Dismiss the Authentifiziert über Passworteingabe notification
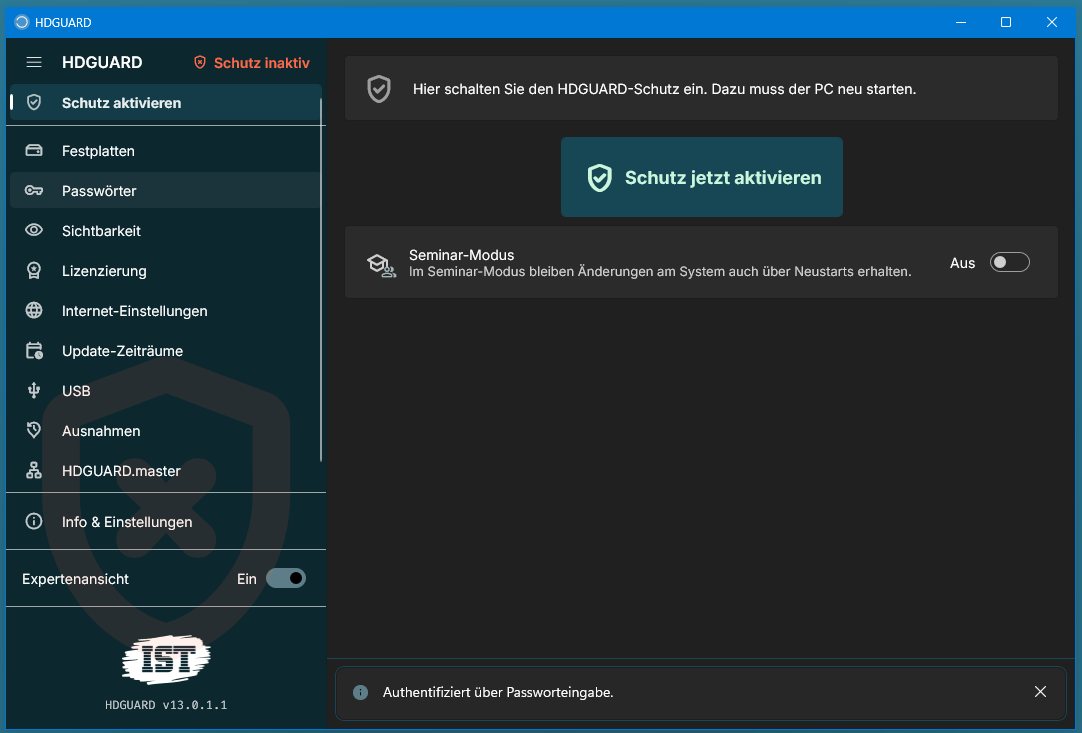This screenshot has width=1082, height=733. coord(1041,692)
